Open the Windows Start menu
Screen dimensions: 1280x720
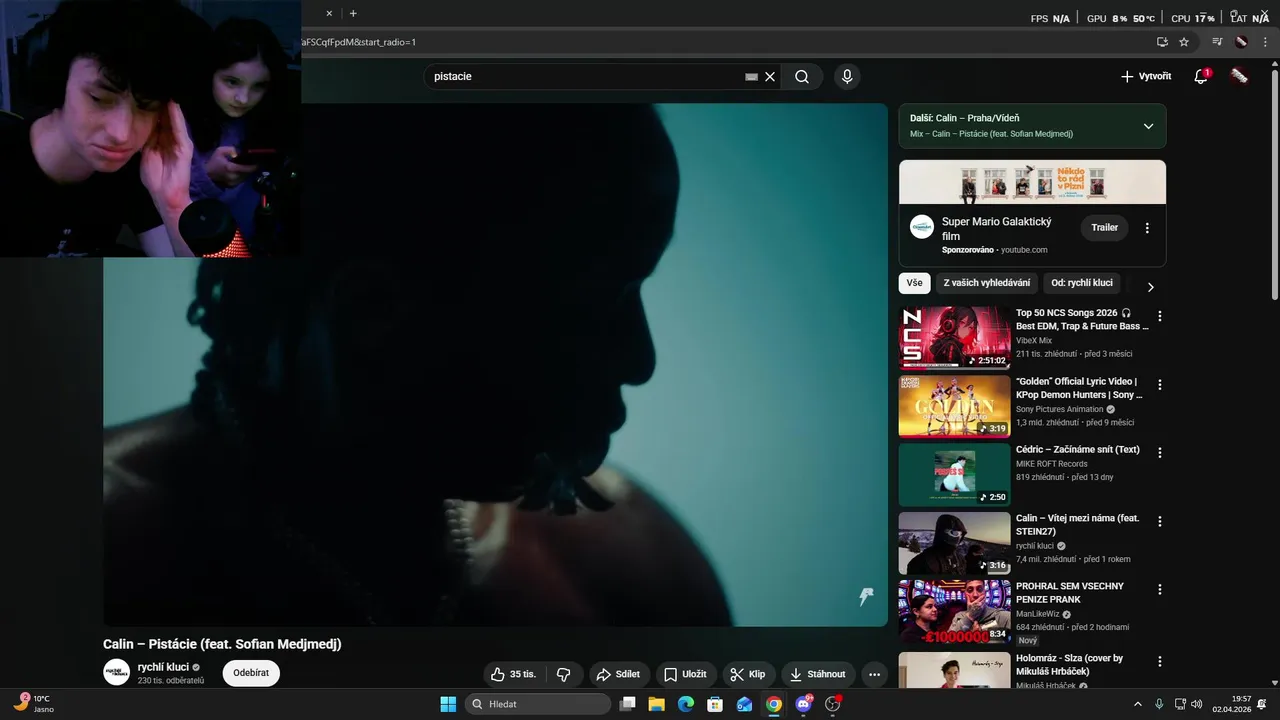448,704
